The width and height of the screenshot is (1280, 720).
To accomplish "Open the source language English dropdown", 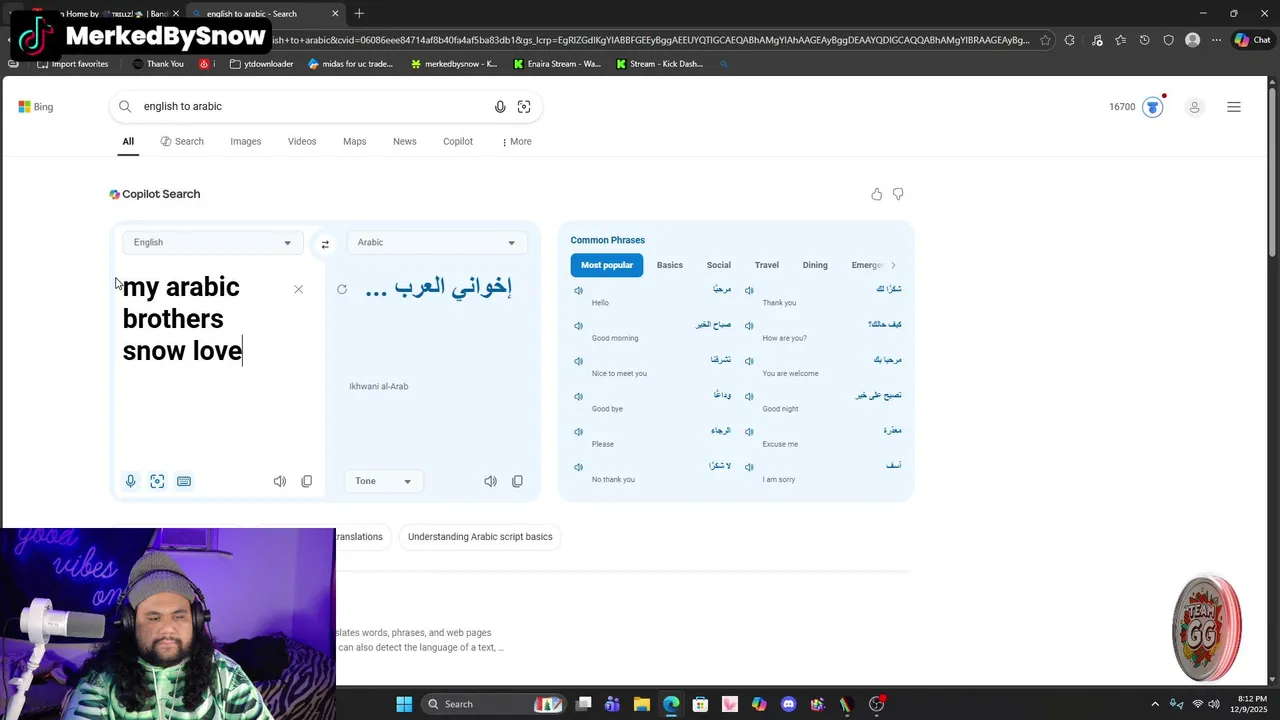I will click(x=212, y=242).
